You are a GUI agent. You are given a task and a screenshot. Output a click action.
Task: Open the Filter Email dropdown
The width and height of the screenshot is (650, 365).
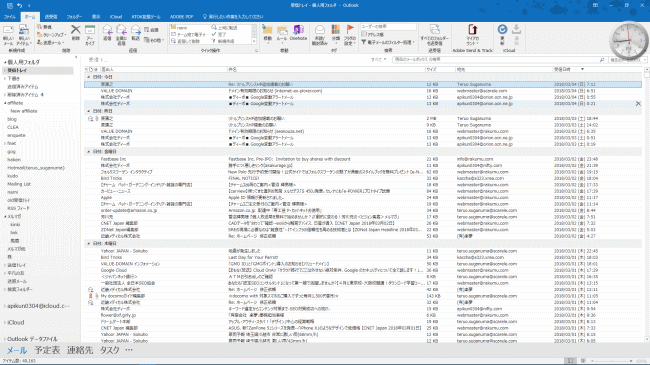click(x=388, y=42)
